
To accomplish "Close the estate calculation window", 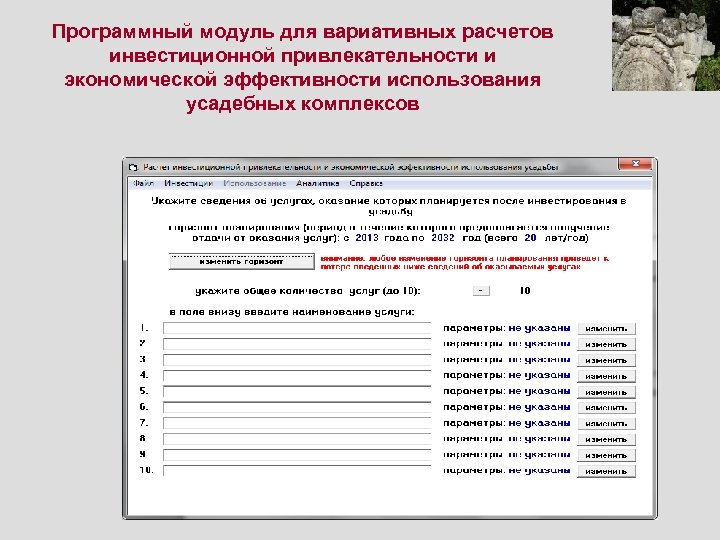I will [635, 164].
